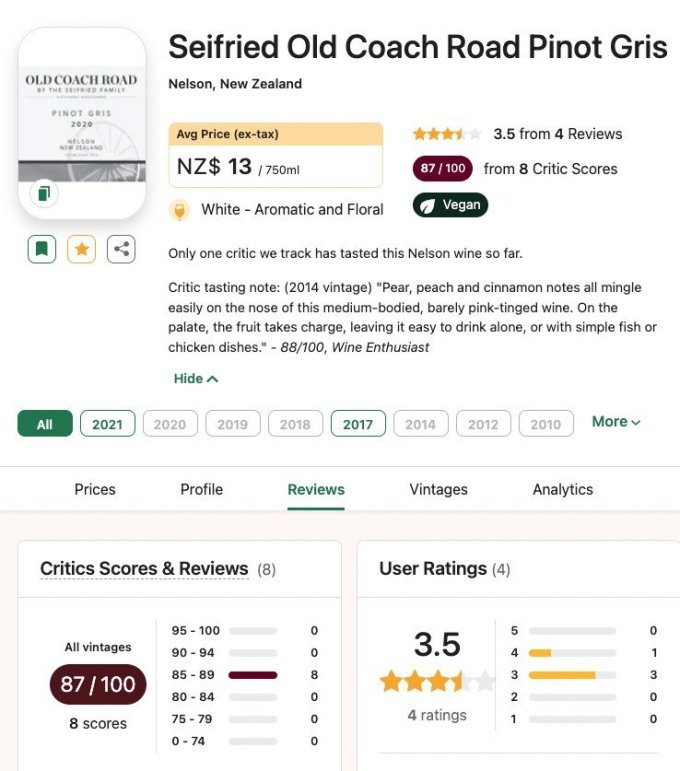
Task: Click the 87/100 critic score badge
Action: (x=442, y=168)
